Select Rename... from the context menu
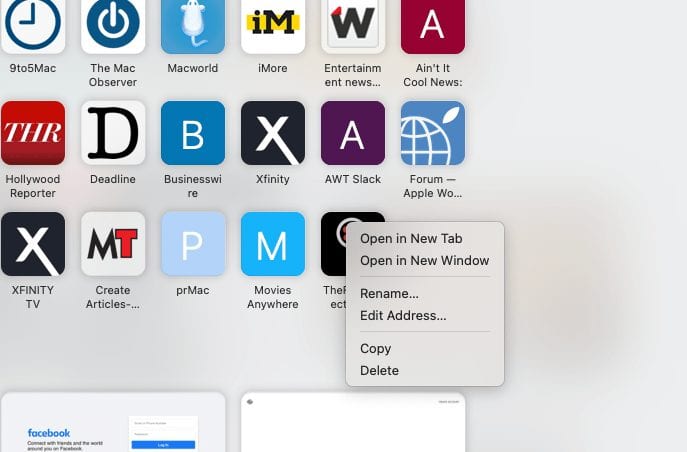Screen dimensions: 687x452 click(x=389, y=294)
